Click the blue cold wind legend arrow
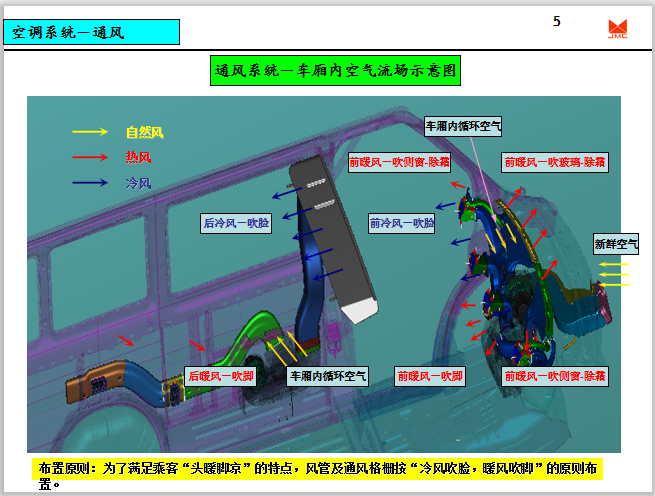655x496 pixels. click(90, 183)
